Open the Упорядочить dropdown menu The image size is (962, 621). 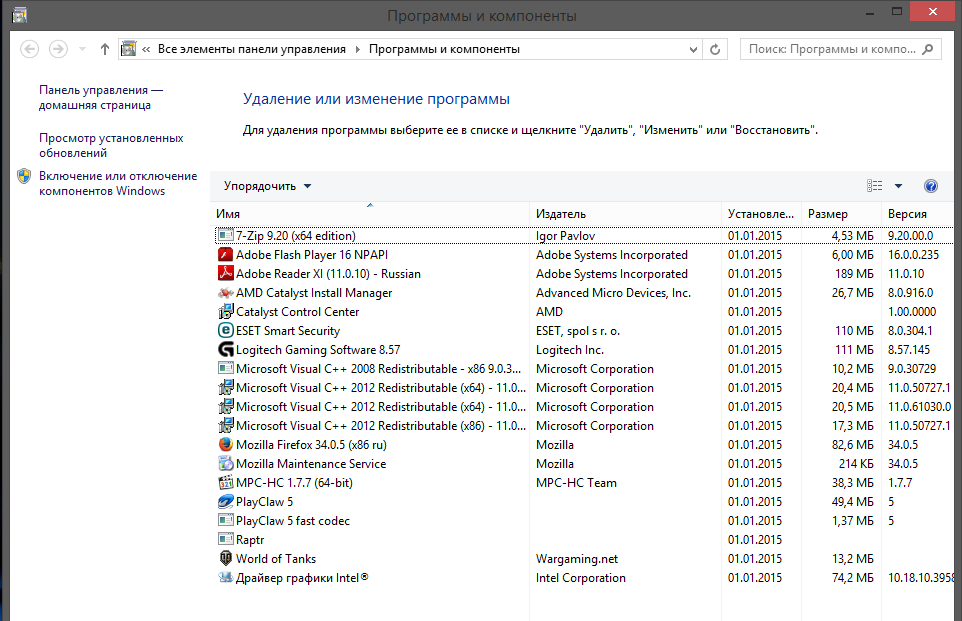coord(267,186)
